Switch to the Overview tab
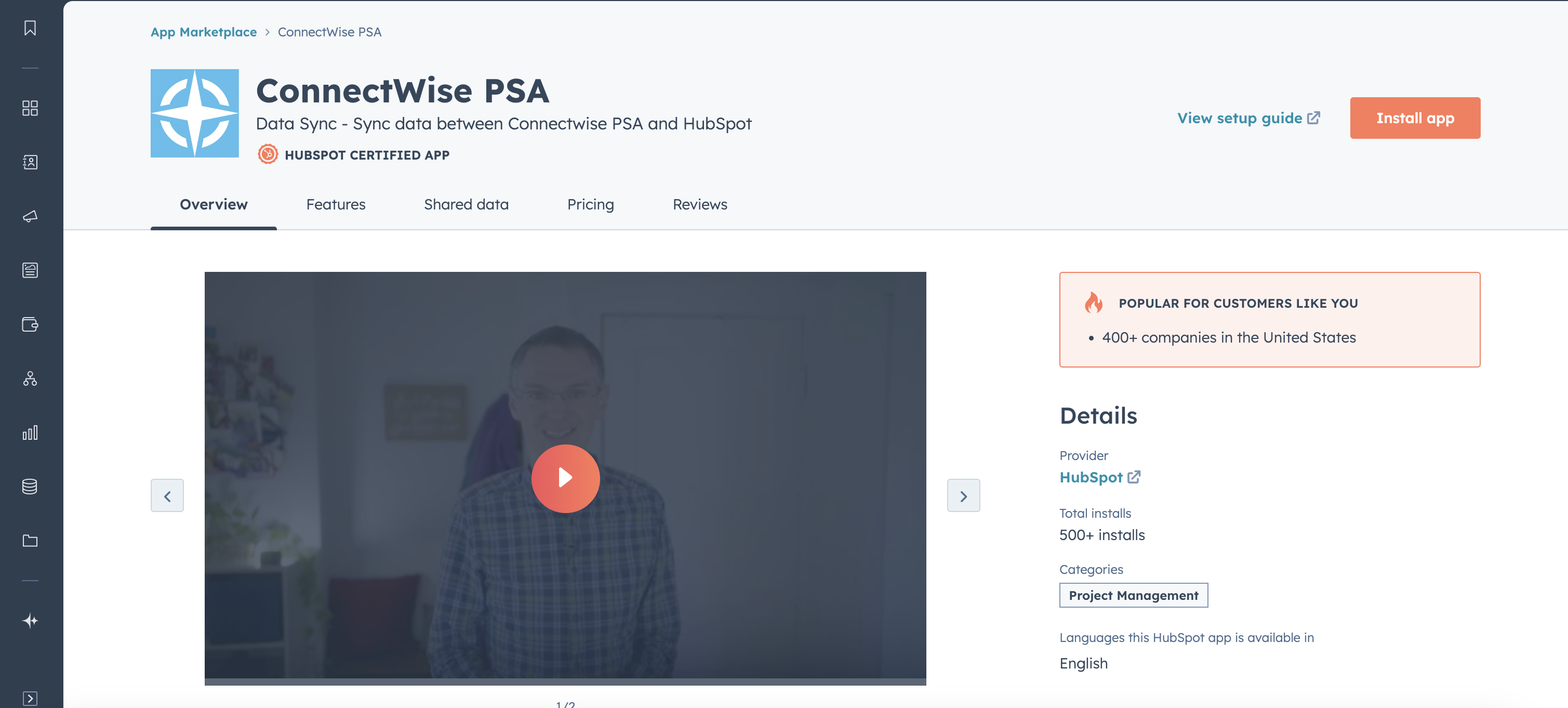 [x=214, y=204]
